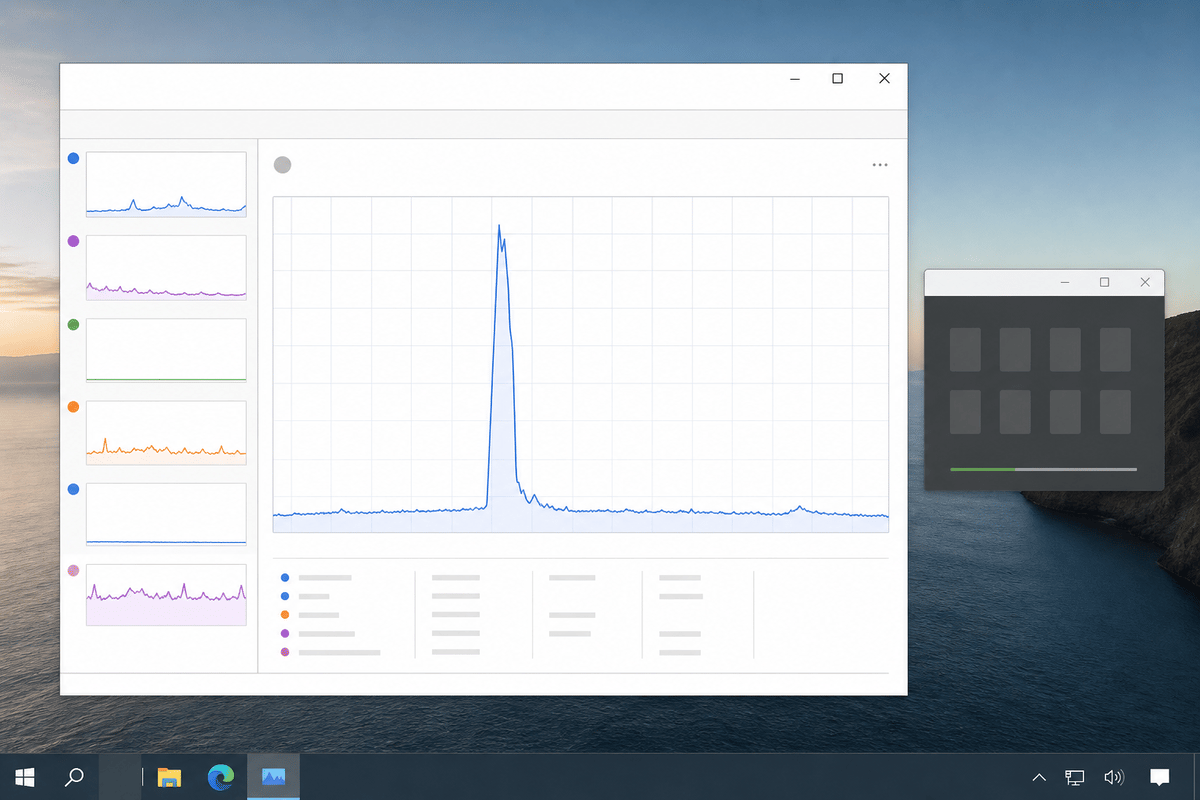This screenshot has width=1200, height=800.
Task: Click the blue dot beside the spiky blue graph
Action: click(x=73, y=158)
